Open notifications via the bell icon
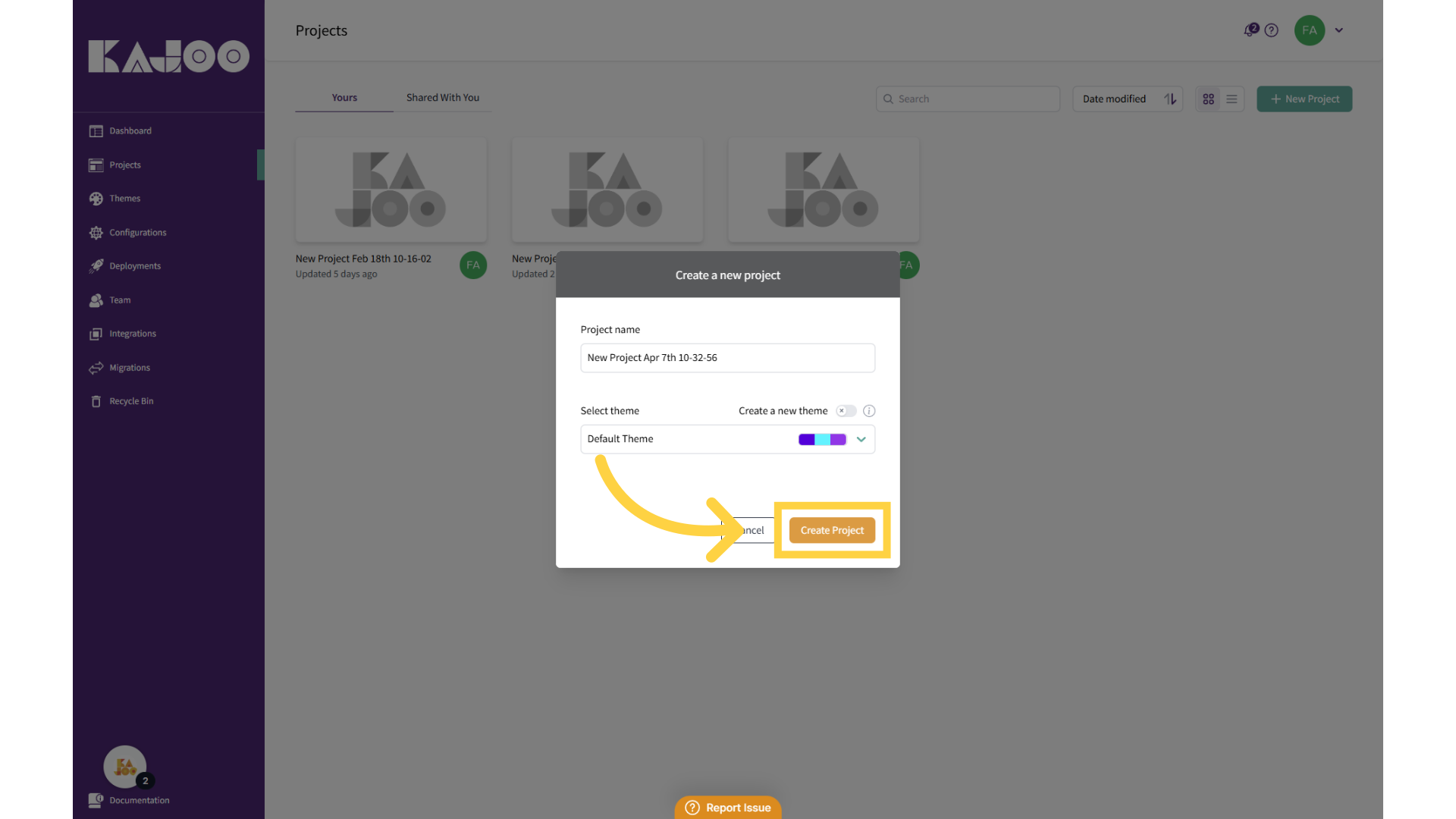This screenshot has height=819, width=1456. click(1250, 30)
